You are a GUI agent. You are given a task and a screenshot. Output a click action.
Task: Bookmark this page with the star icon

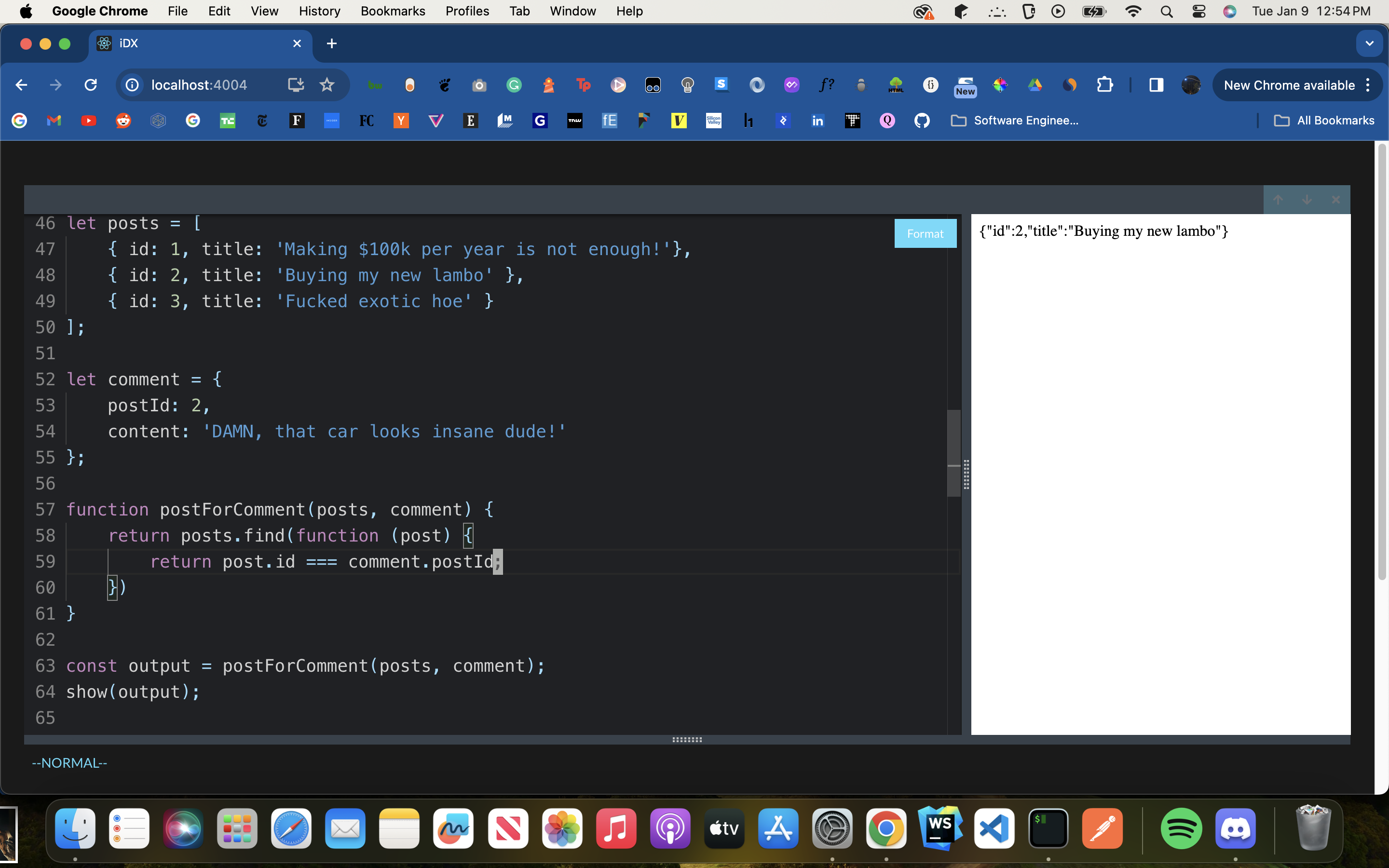pyautogui.click(x=327, y=85)
